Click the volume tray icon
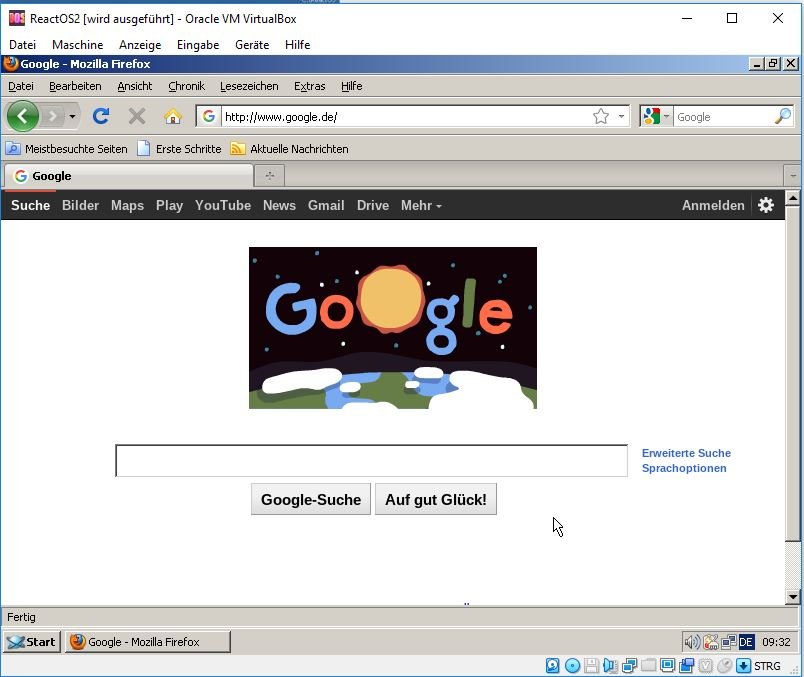The image size is (804, 677). pos(692,642)
